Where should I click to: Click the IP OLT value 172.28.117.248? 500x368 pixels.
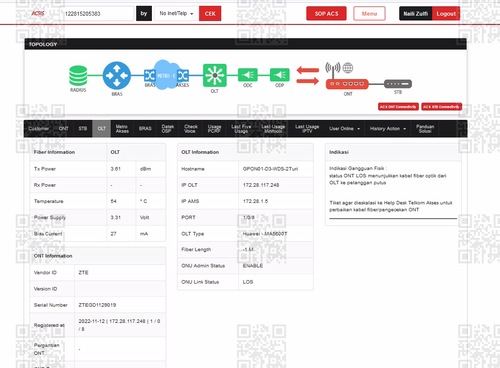(261, 185)
